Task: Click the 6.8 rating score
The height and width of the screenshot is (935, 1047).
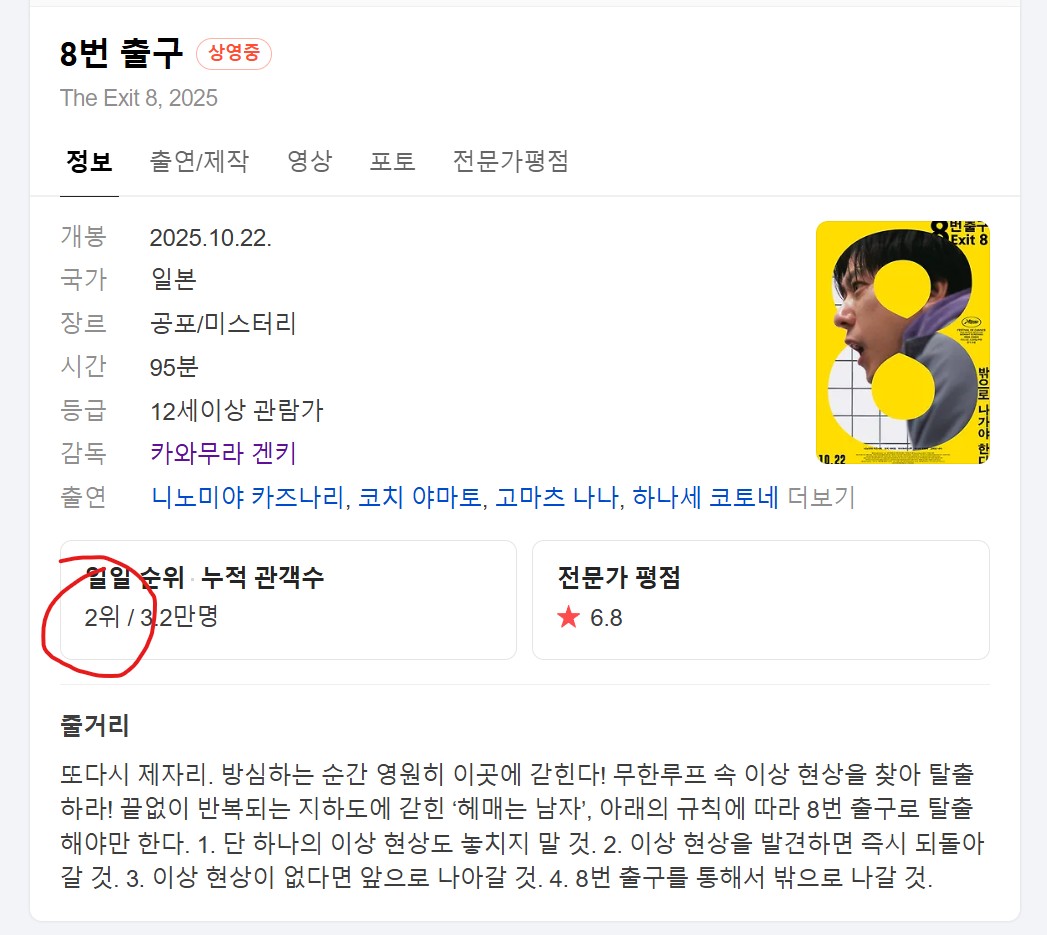Action: point(606,618)
